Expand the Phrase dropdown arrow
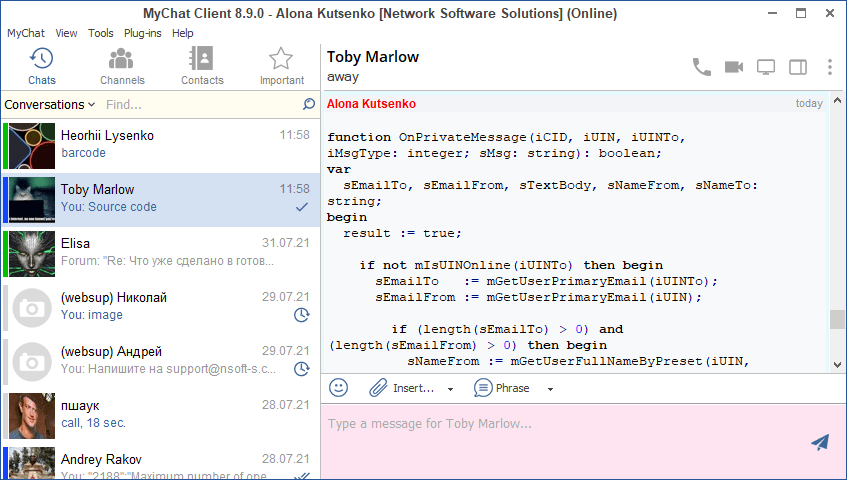 point(550,389)
